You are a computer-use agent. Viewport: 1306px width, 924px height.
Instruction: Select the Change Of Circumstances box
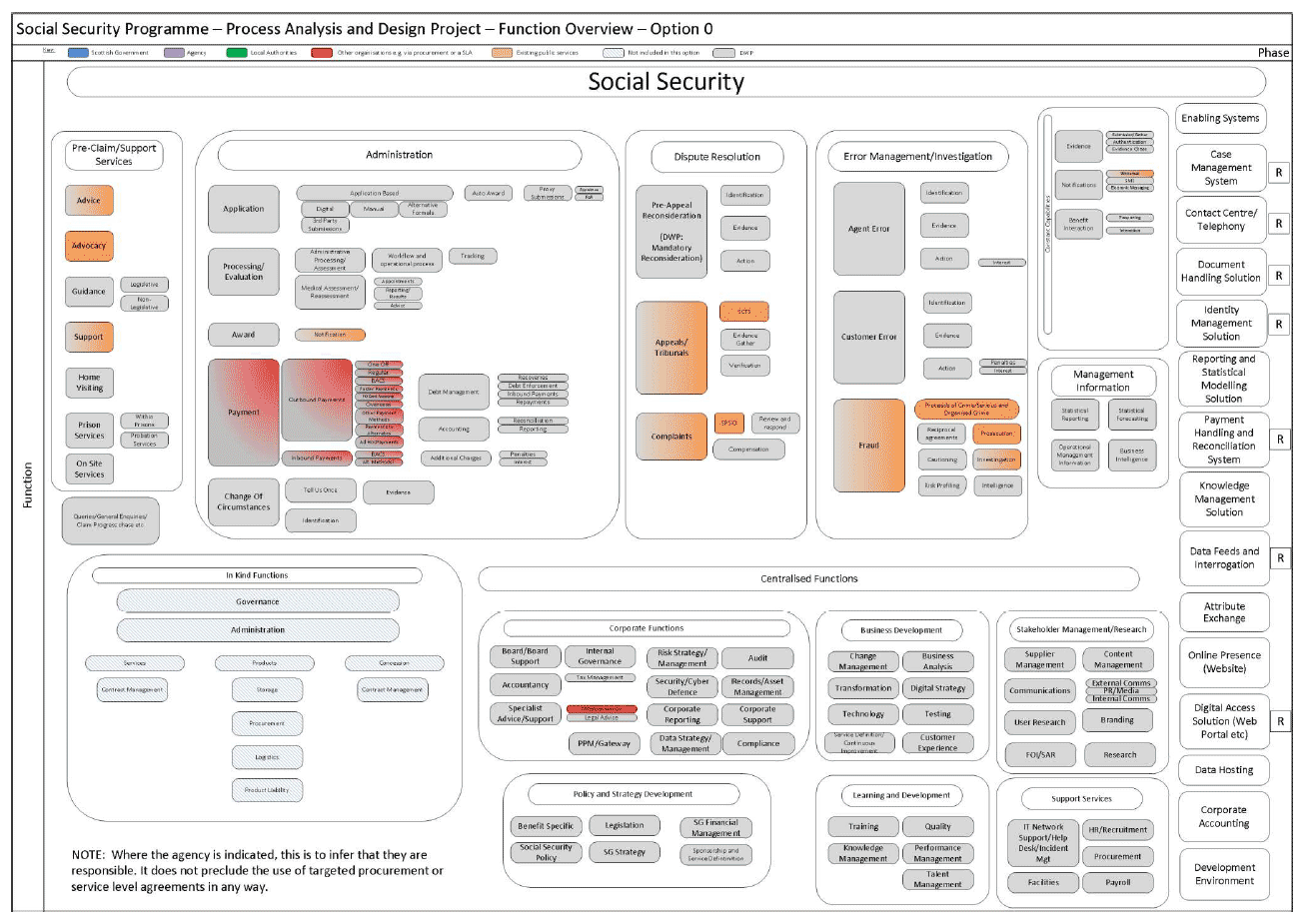pos(243,501)
